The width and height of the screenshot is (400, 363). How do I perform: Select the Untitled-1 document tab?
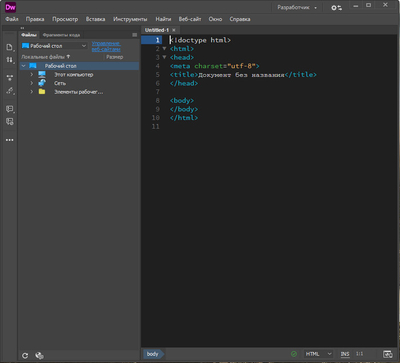pyautogui.click(x=157, y=30)
